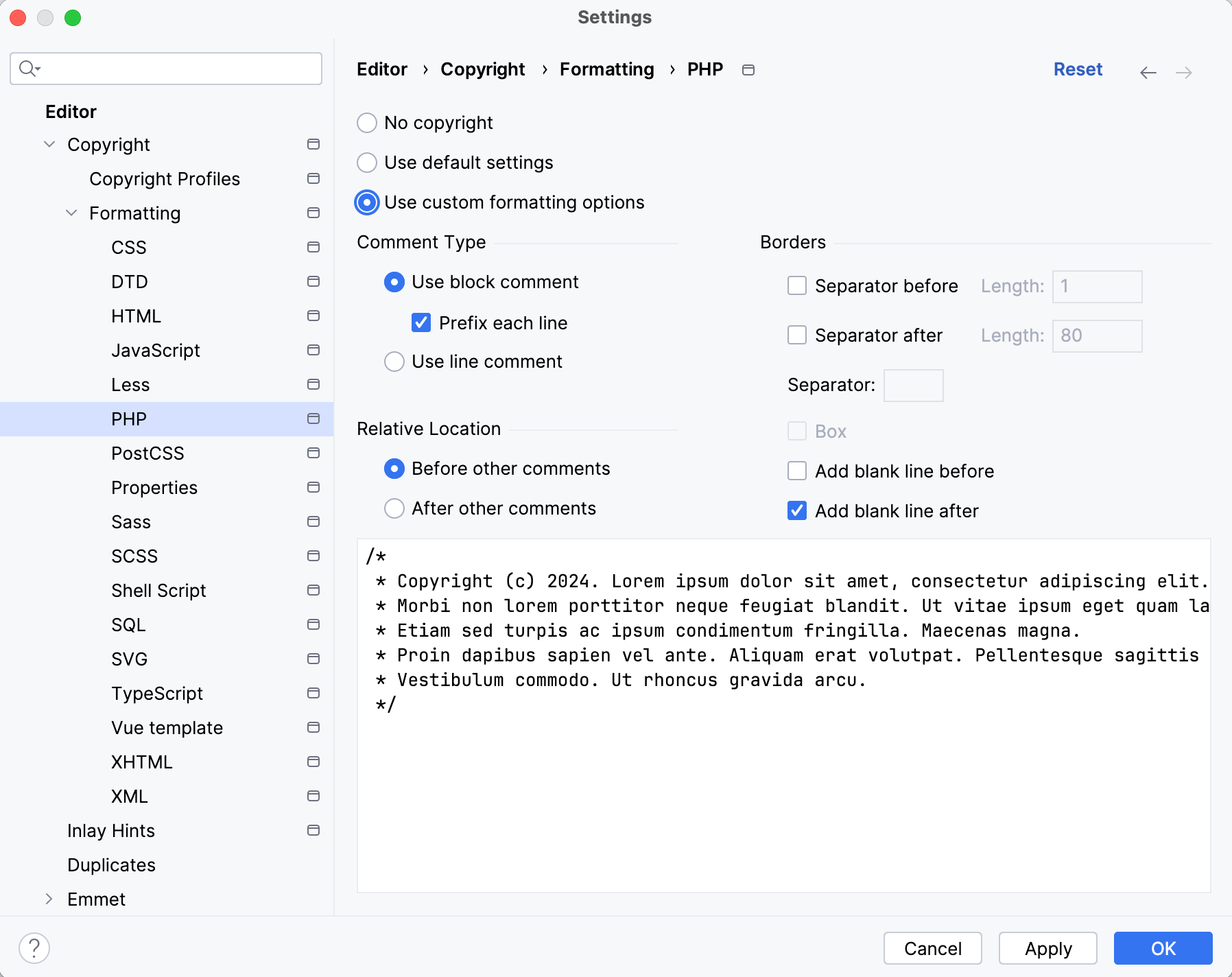Viewport: 1232px width, 977px height.
Task: Collapse the Copyright tree node
Action: click(49, 144)
